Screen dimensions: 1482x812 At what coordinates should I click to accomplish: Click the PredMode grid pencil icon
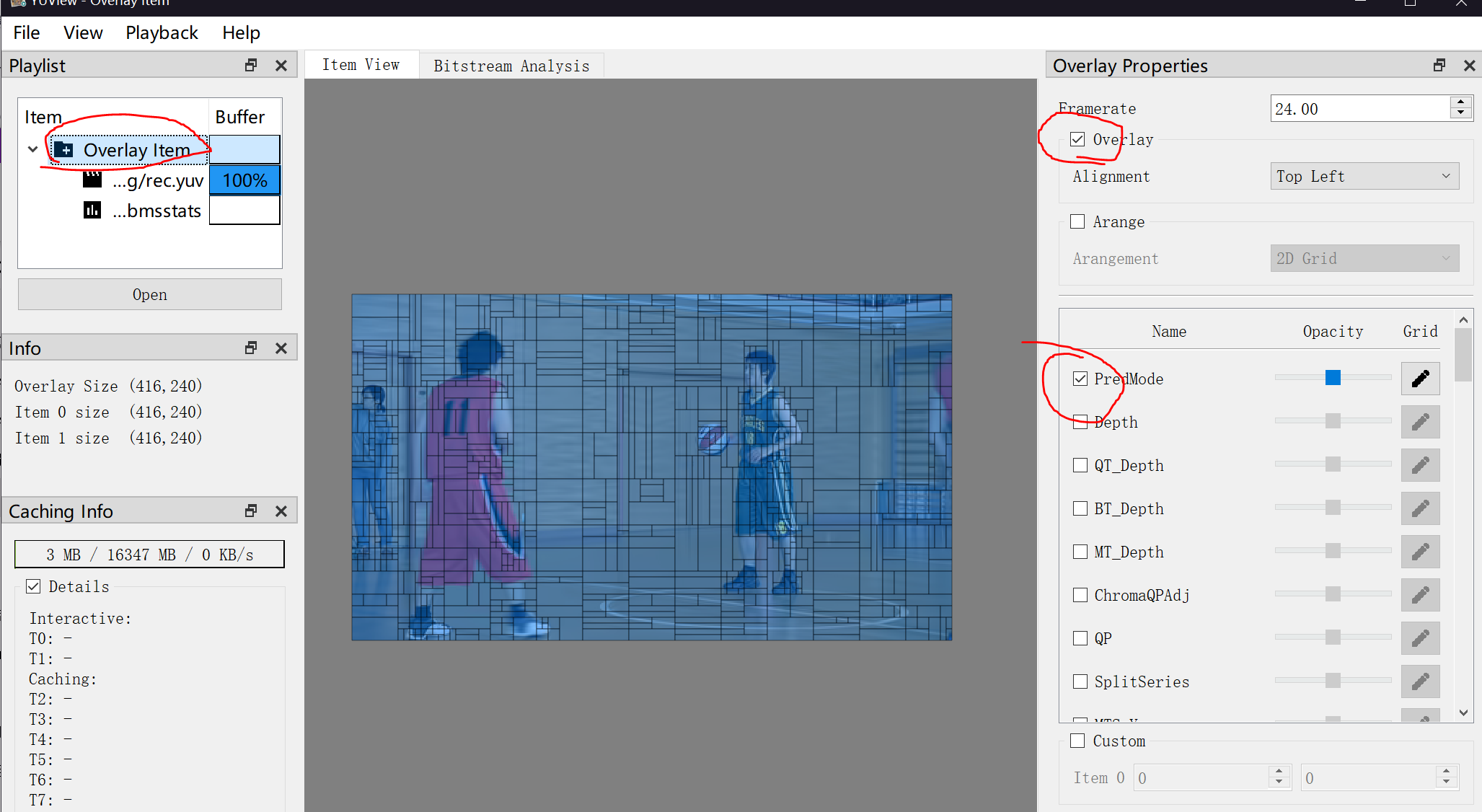tap(1420, 379)
